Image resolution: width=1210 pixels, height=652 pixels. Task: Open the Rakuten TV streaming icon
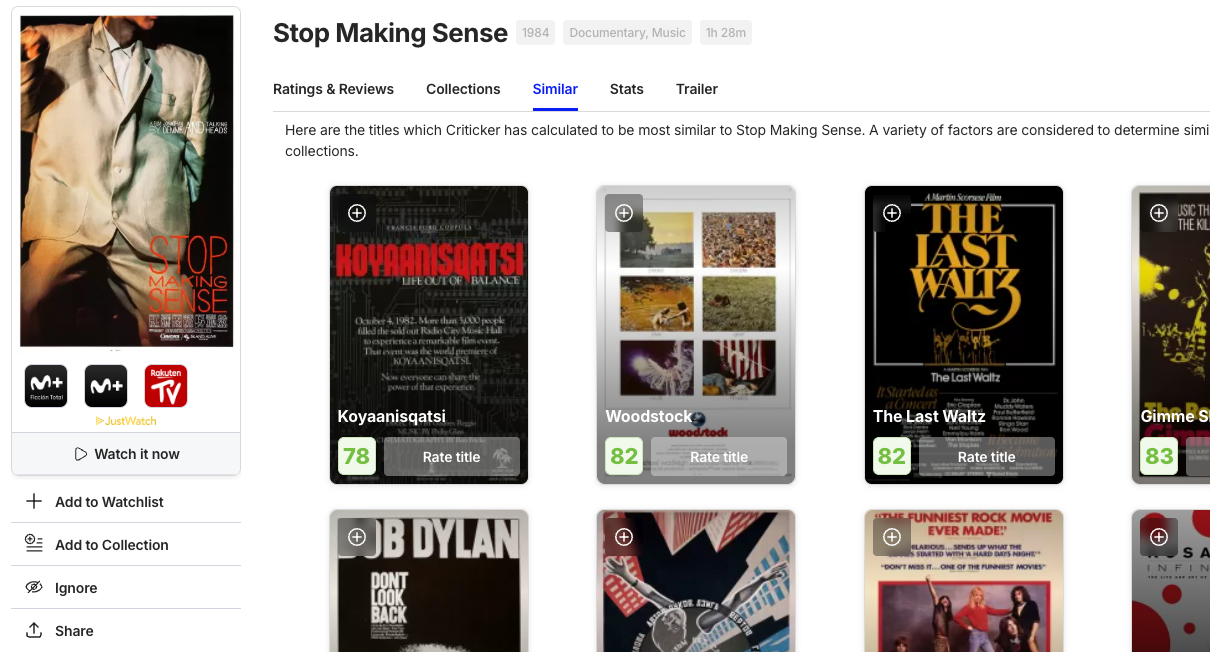point(166,386)
